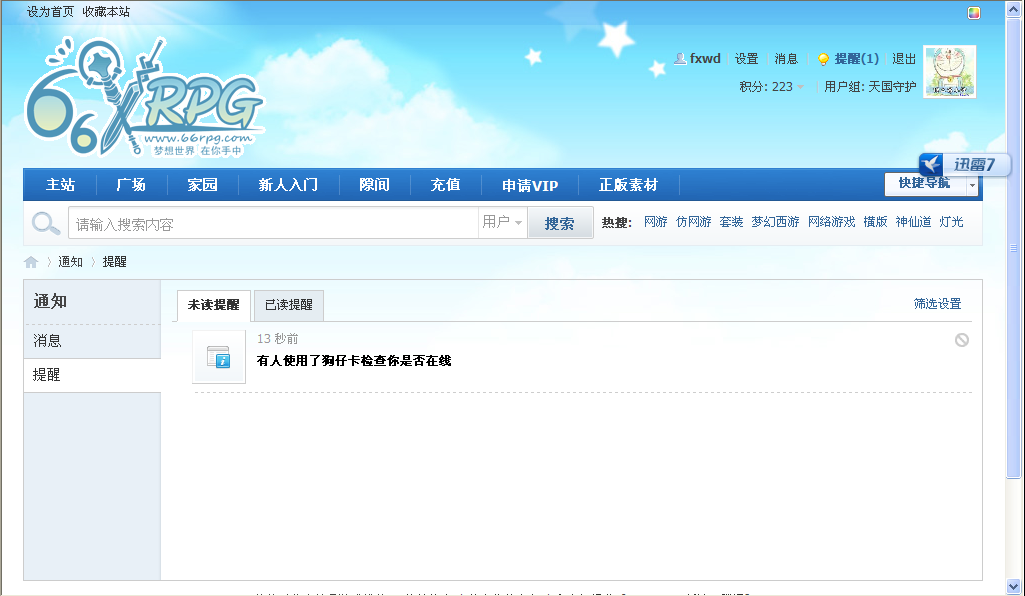Click the lightbulb reminder icon
The height and width of the screenshot is (596, 1025).
click(823, 59)
